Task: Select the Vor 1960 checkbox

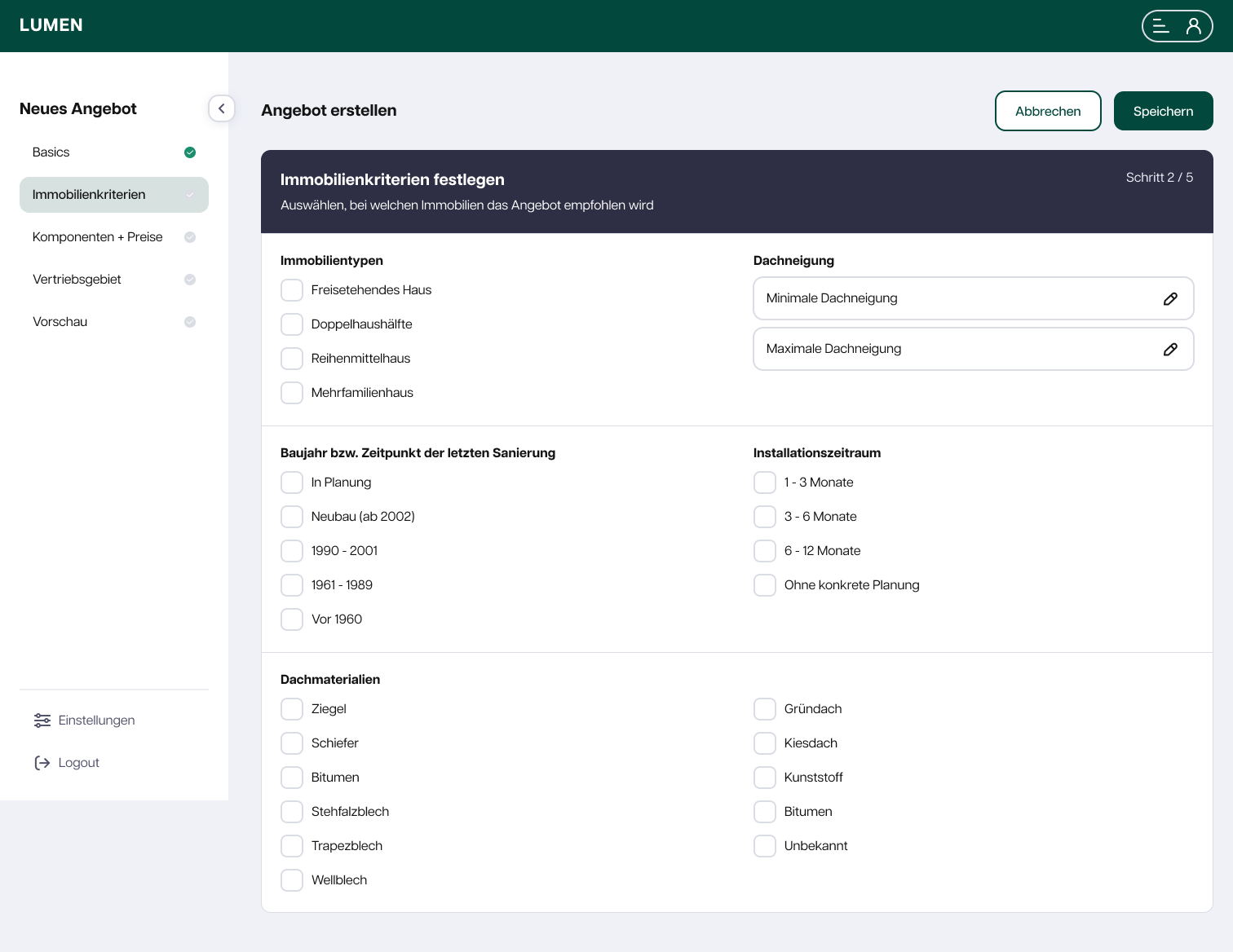Action: pos(292,619)
